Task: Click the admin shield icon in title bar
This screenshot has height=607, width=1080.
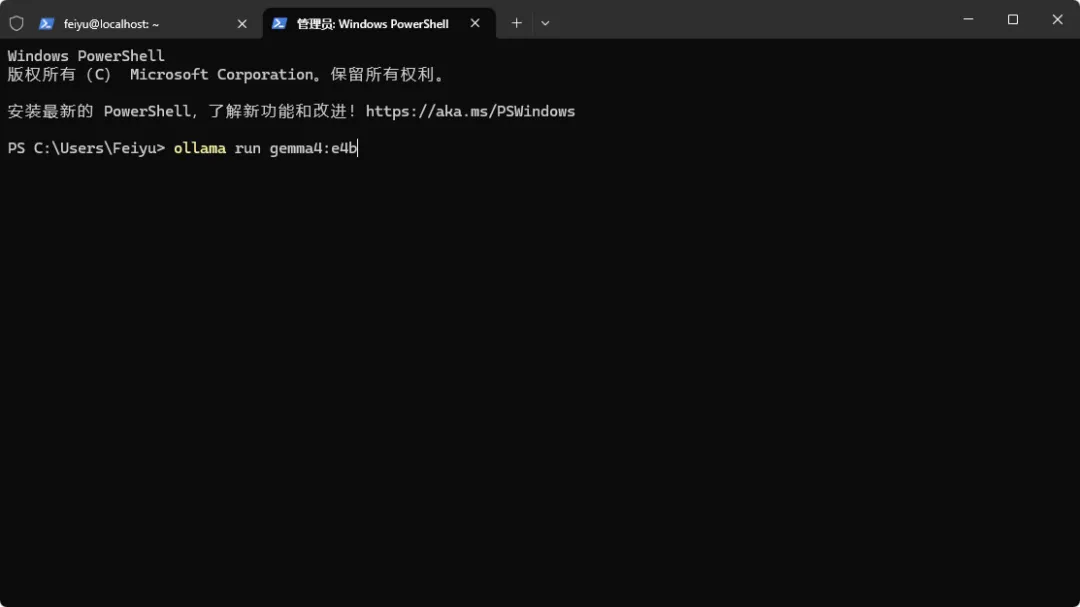Action: click(x=17, y=23)
